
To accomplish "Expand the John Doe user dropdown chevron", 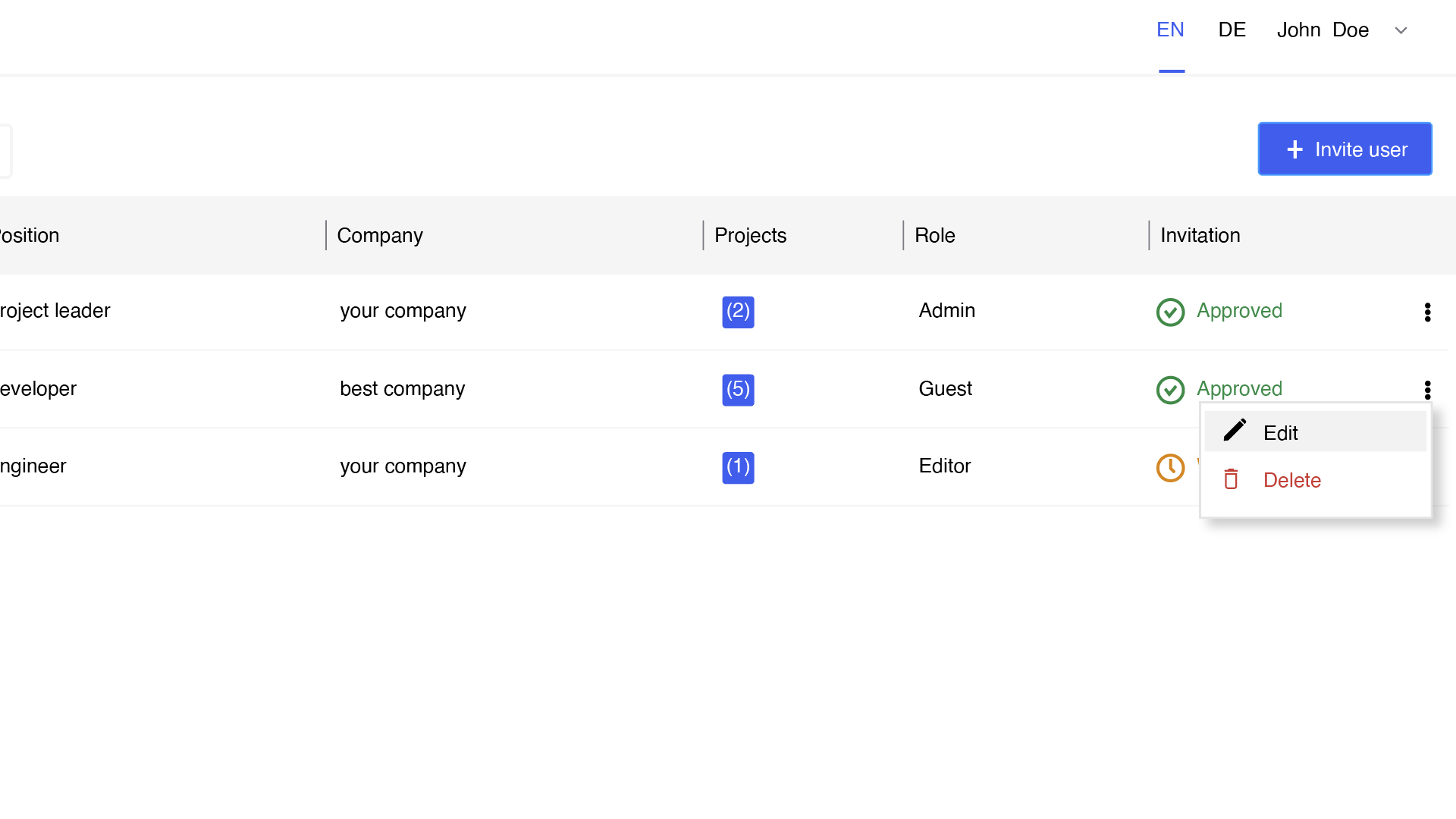I will click(x=1401, y=30).
